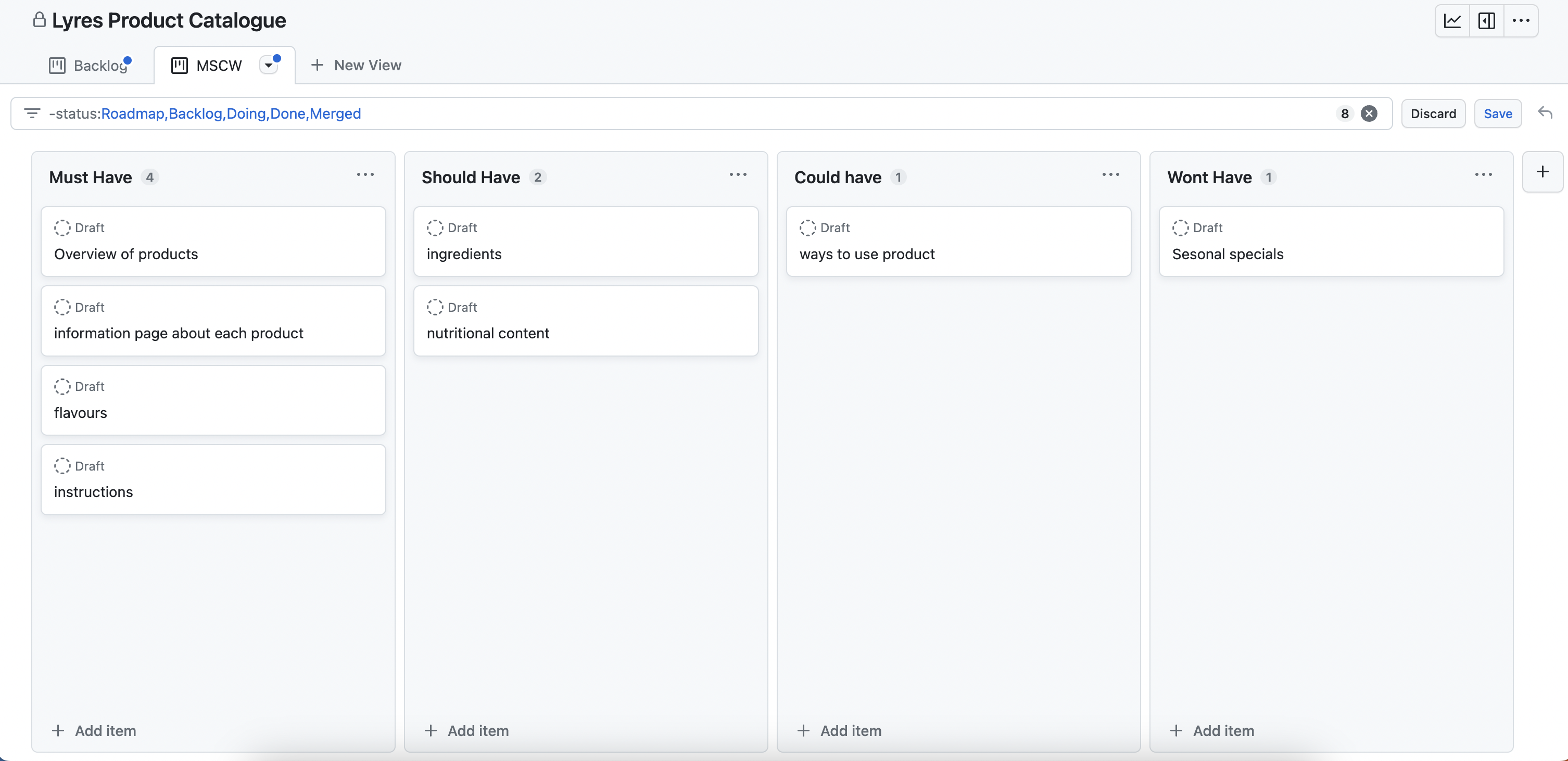Select the MSCW view tab
1568x761 pixels.
[x=218, y=65]
